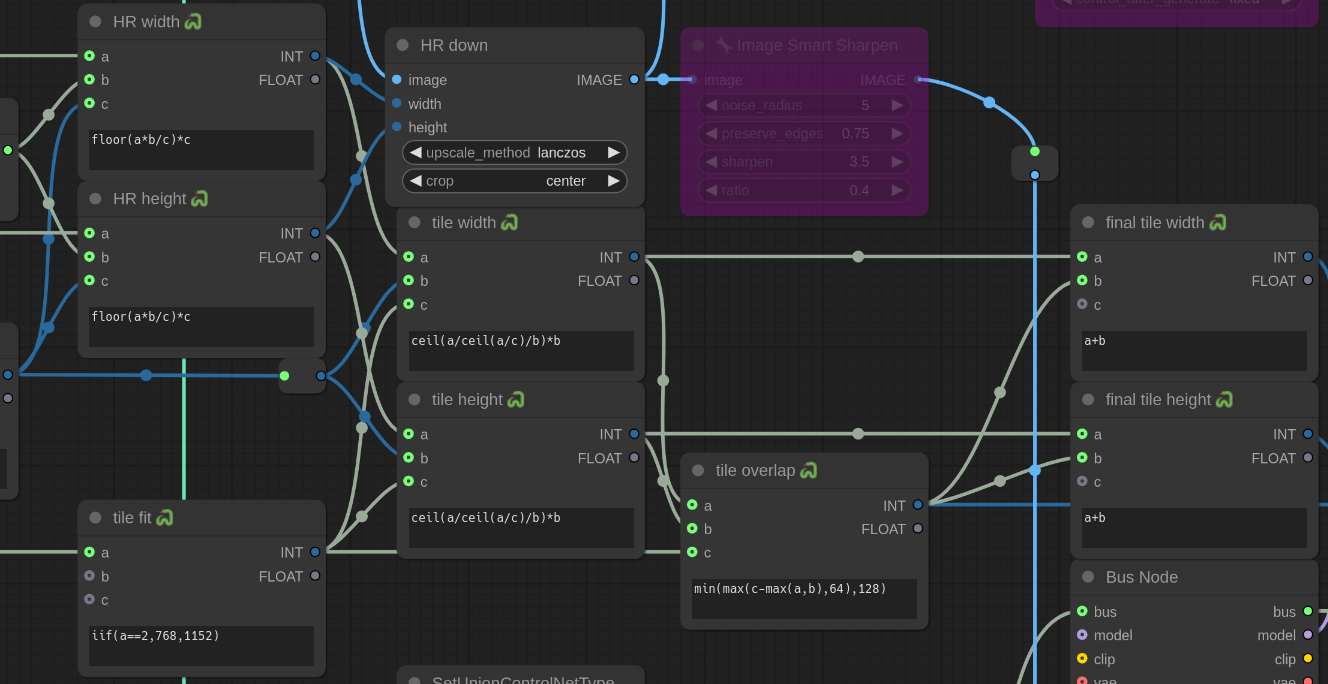Click the green snake icon on final tile height
The height and width of the screenshot is (684, 1328).
[1224, 399]
